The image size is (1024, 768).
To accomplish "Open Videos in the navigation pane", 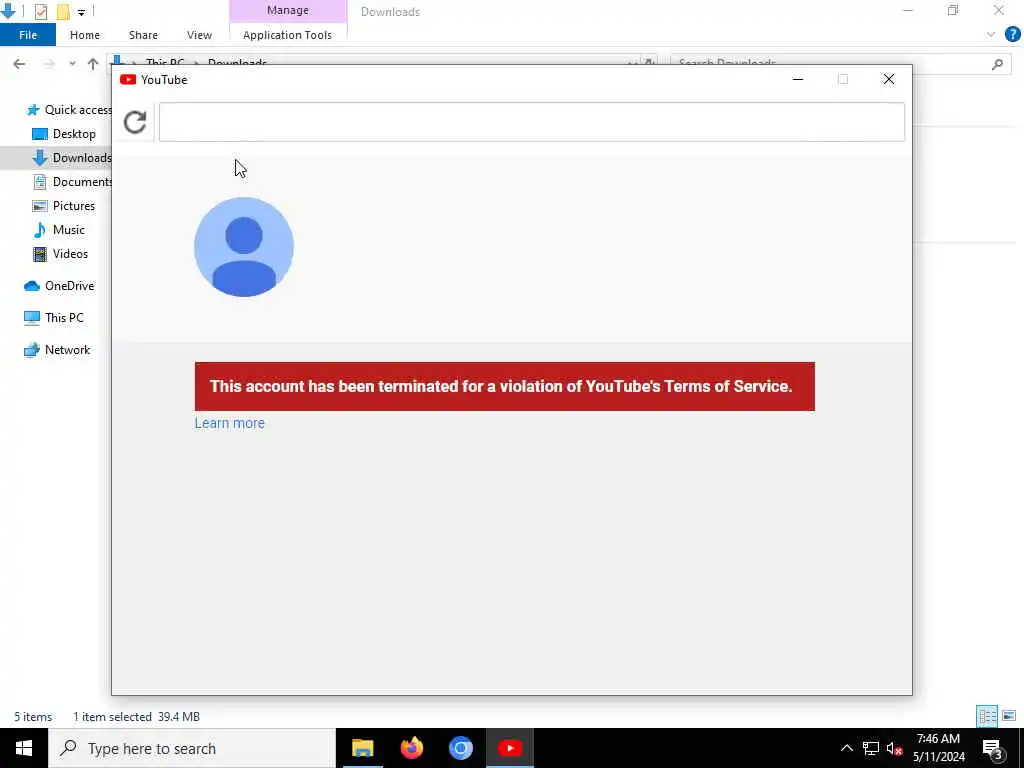I will (x=60, y=254).
